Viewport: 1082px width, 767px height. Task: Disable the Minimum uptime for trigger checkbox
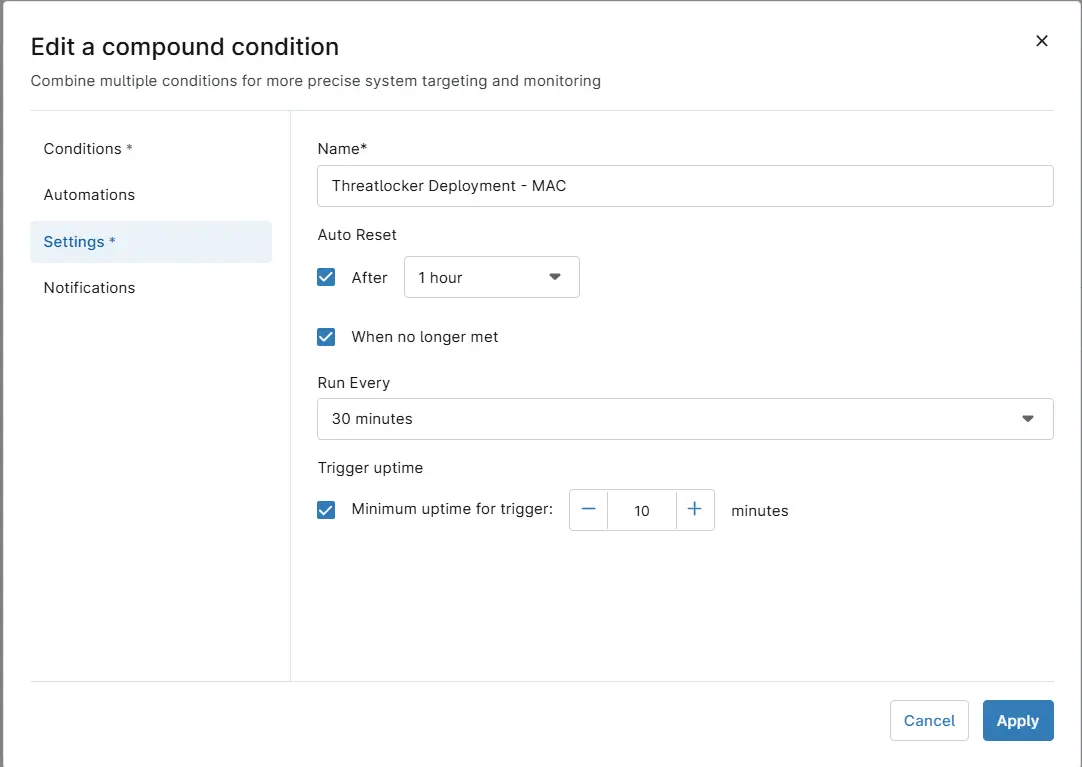pyautogui.click(x=326, y=510)
